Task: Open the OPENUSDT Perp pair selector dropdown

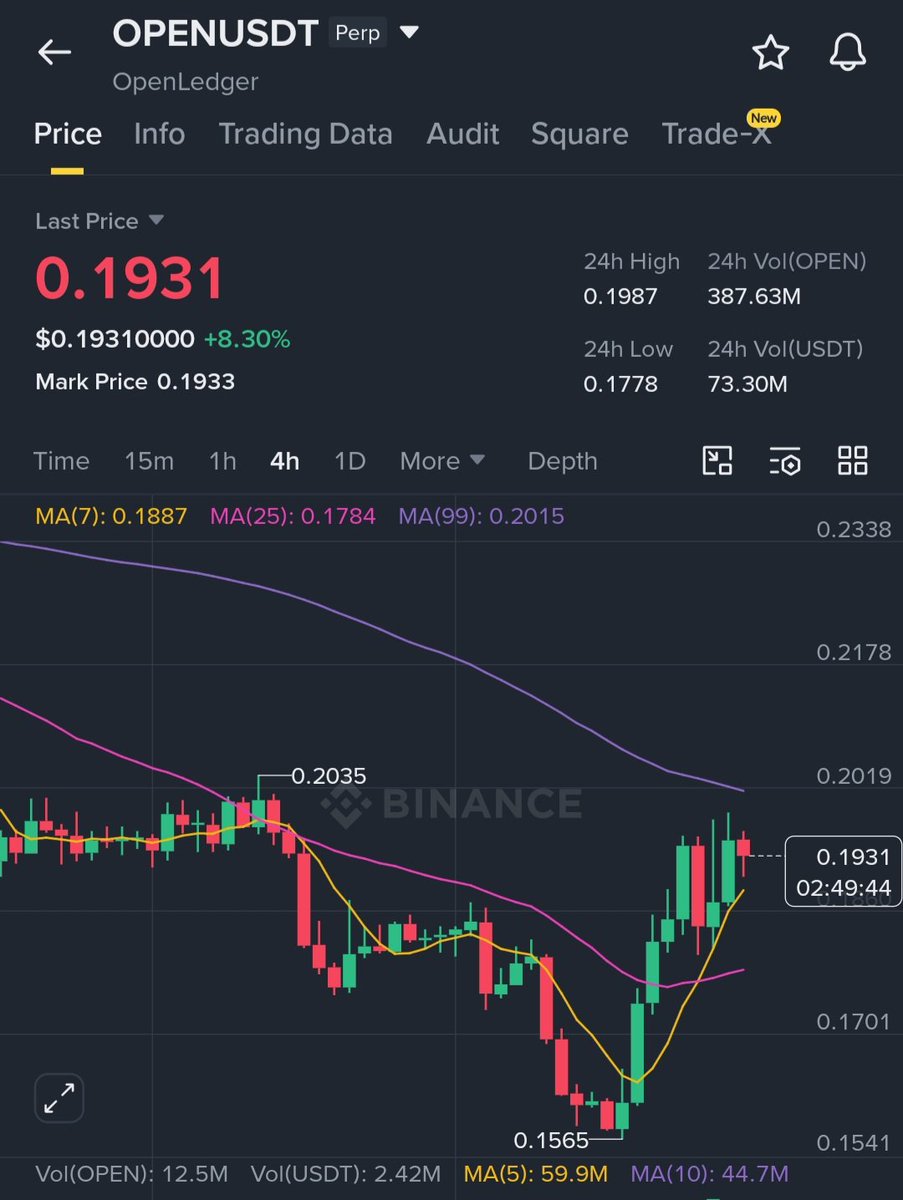Action: (x=409, y=33)
